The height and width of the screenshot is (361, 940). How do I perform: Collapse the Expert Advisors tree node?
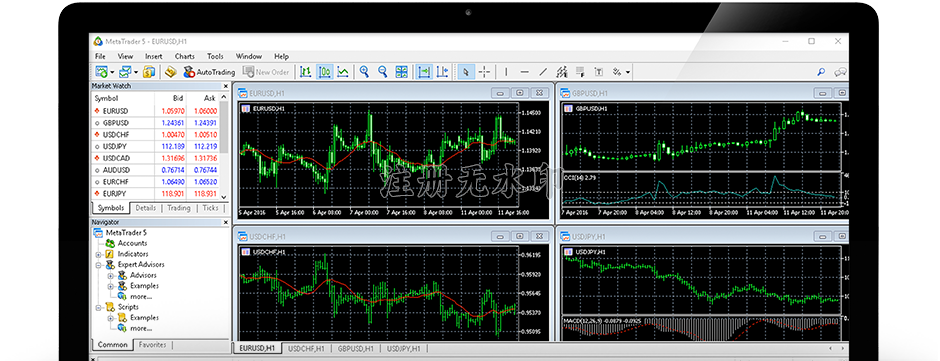tap(98, 264)
